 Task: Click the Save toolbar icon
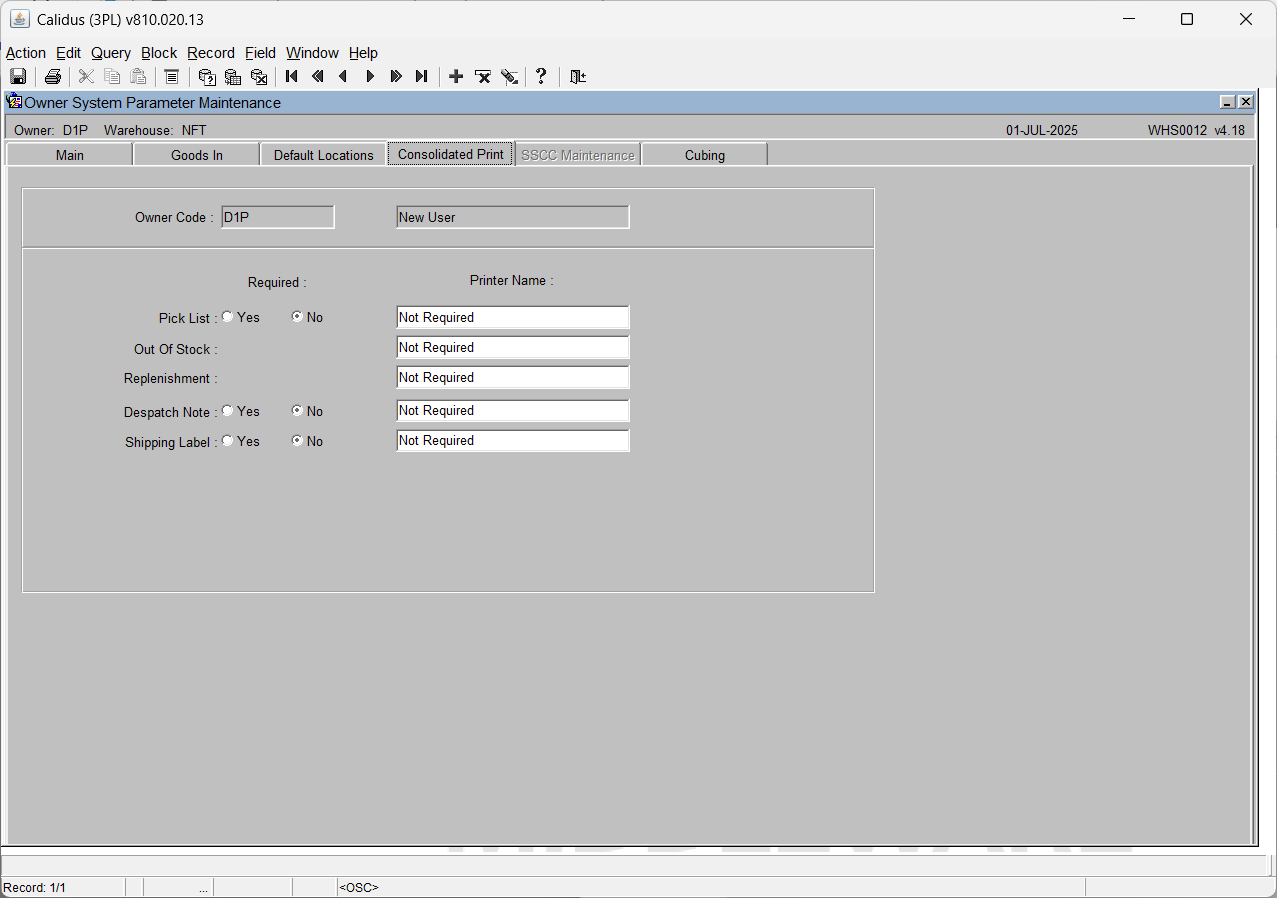pyautogui.click(x=18, y=76)
